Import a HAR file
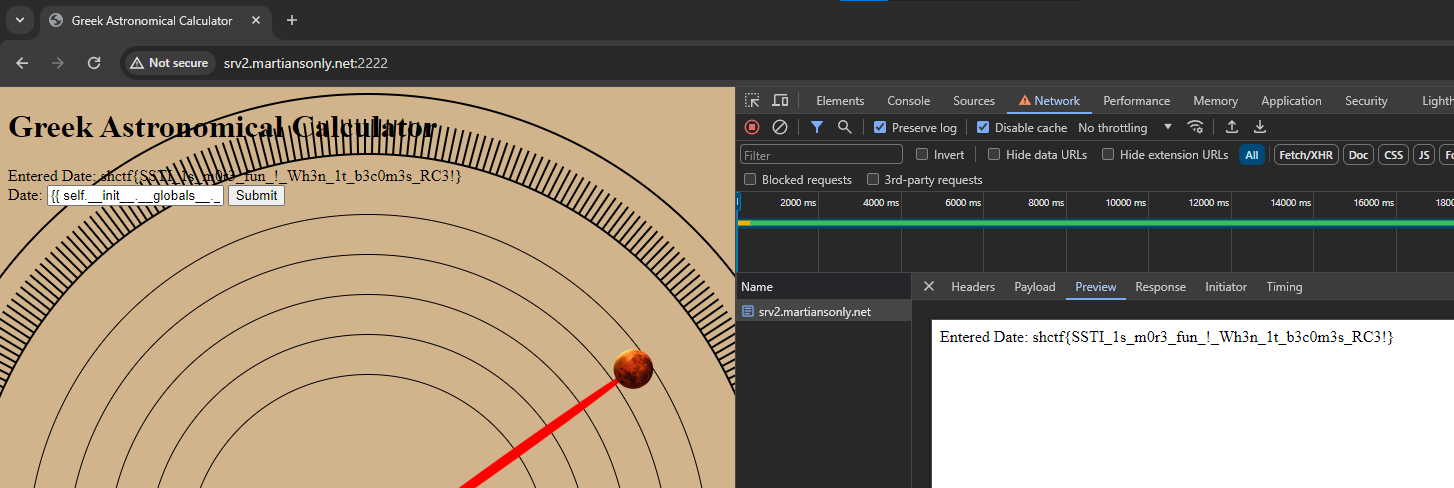 coord(1232,127)
